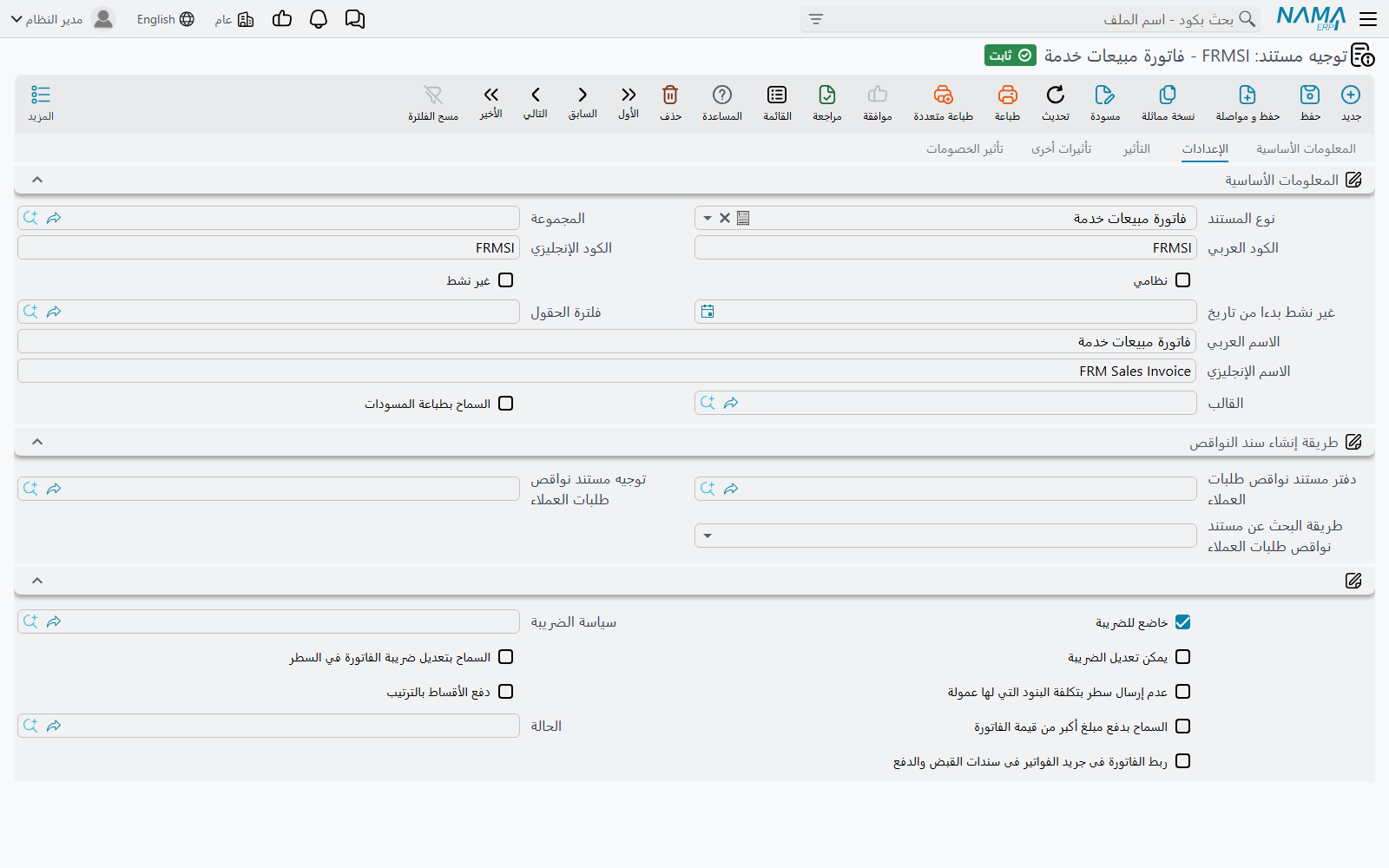Open the notifications bell icon

(x=319, y=19)
